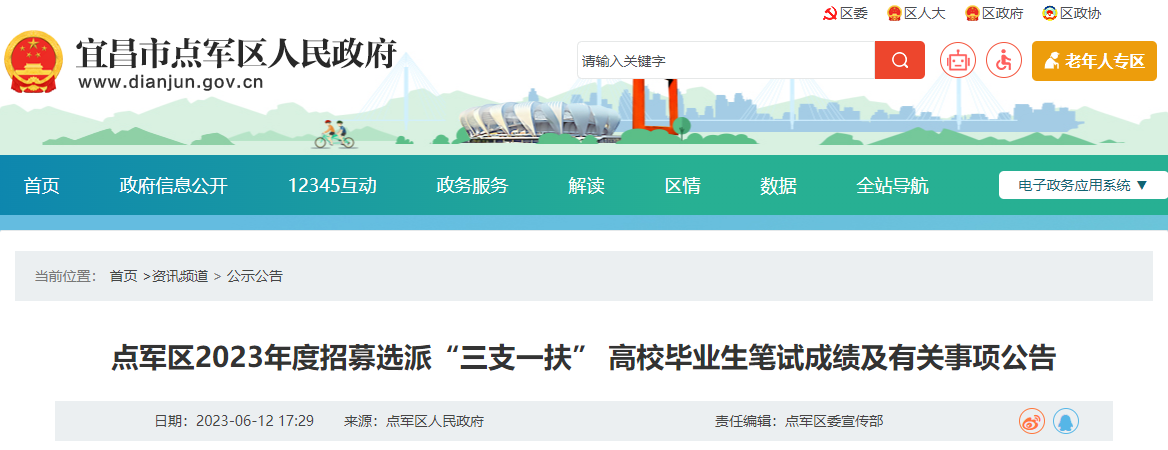Open 政务服务 navigation menu
Screen dimensions: 1168x450
click(472, 185)
